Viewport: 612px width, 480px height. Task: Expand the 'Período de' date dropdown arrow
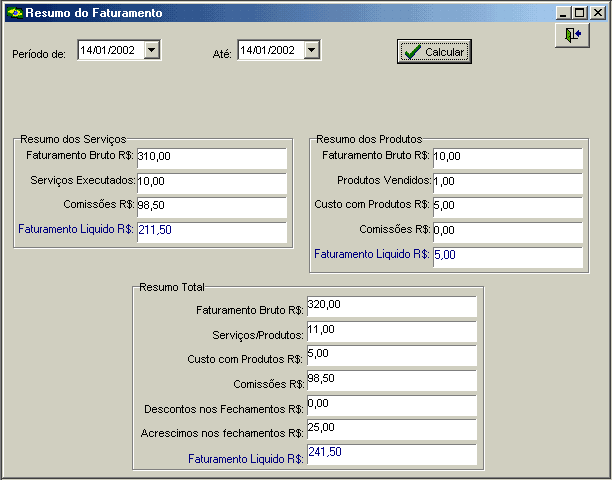151,50
